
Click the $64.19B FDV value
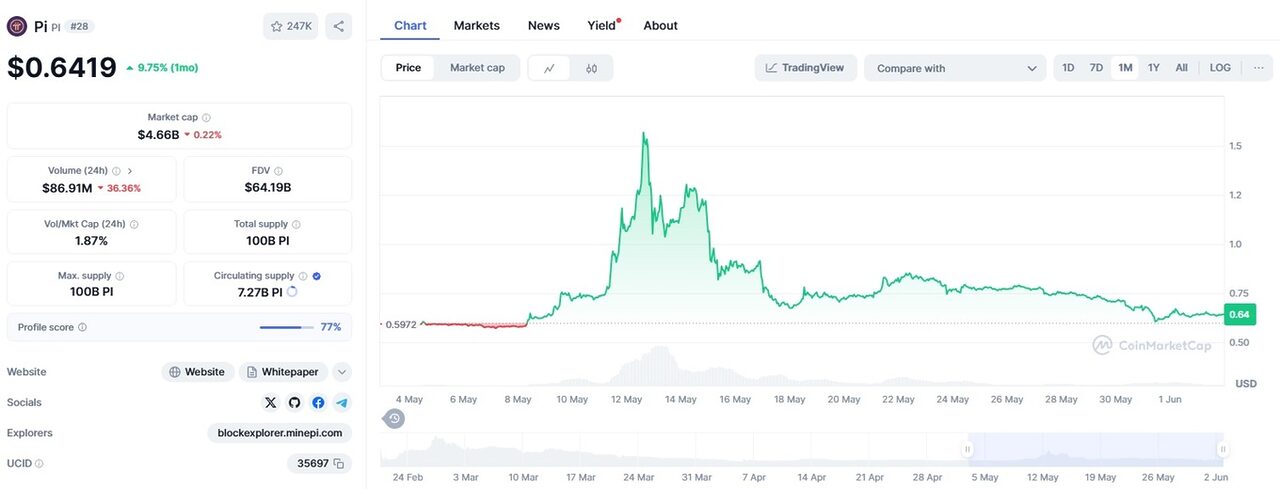pos(268,188)
